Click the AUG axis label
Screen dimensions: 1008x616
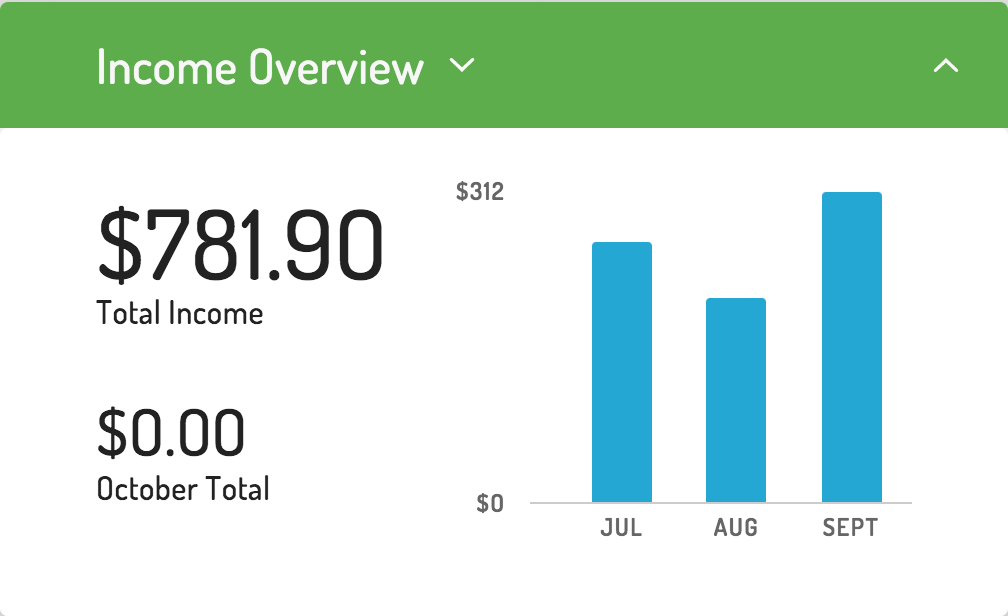(735, 528)
